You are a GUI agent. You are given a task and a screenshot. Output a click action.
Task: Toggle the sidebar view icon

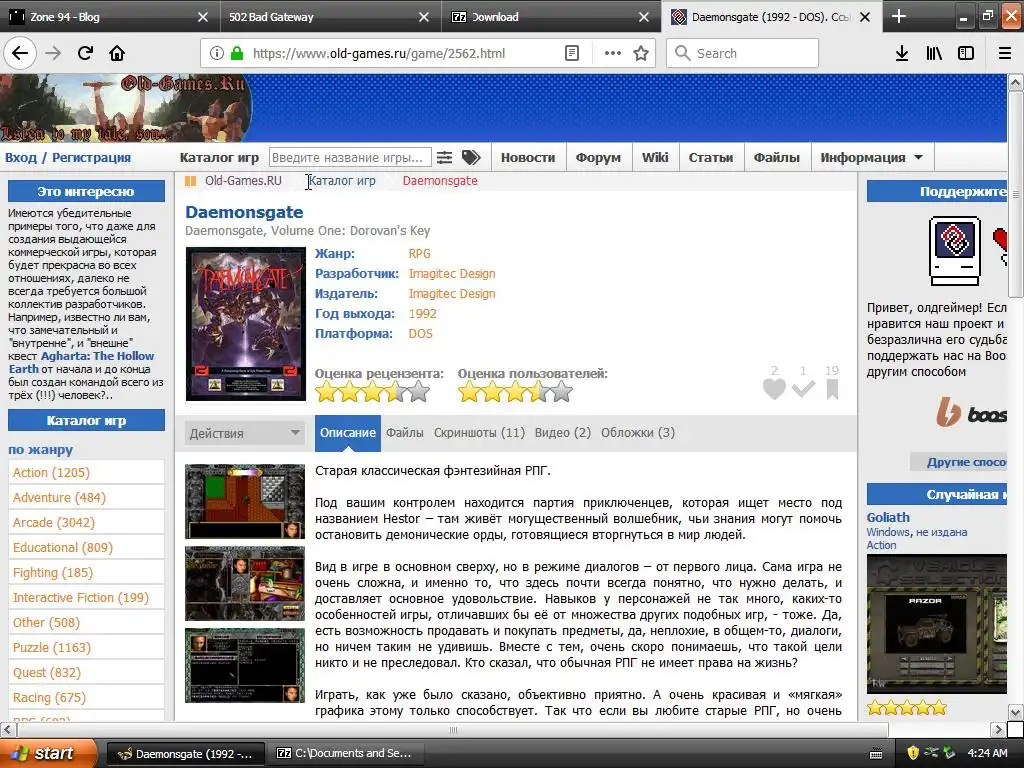966,53
